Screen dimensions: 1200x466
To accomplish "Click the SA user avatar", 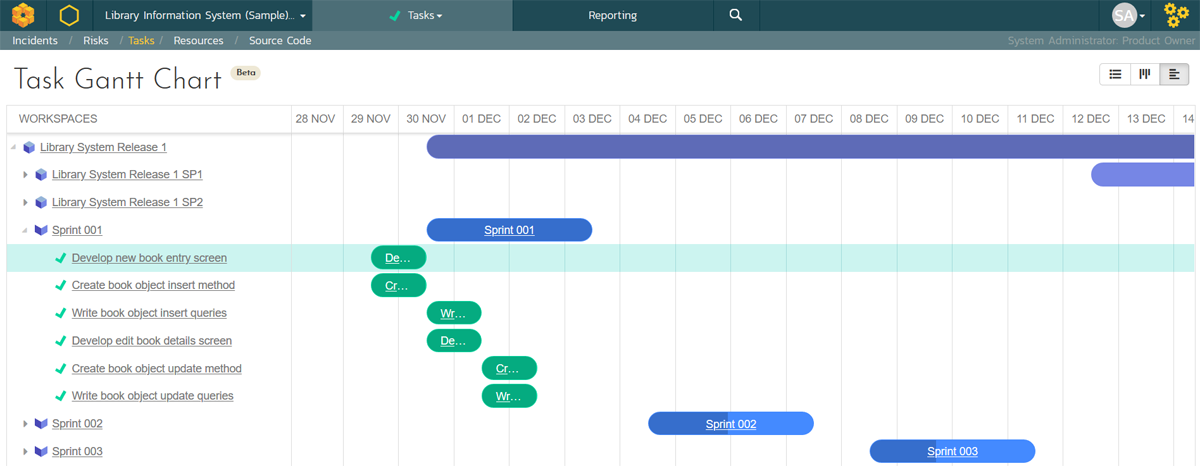I will click(x=1124, y=16).
